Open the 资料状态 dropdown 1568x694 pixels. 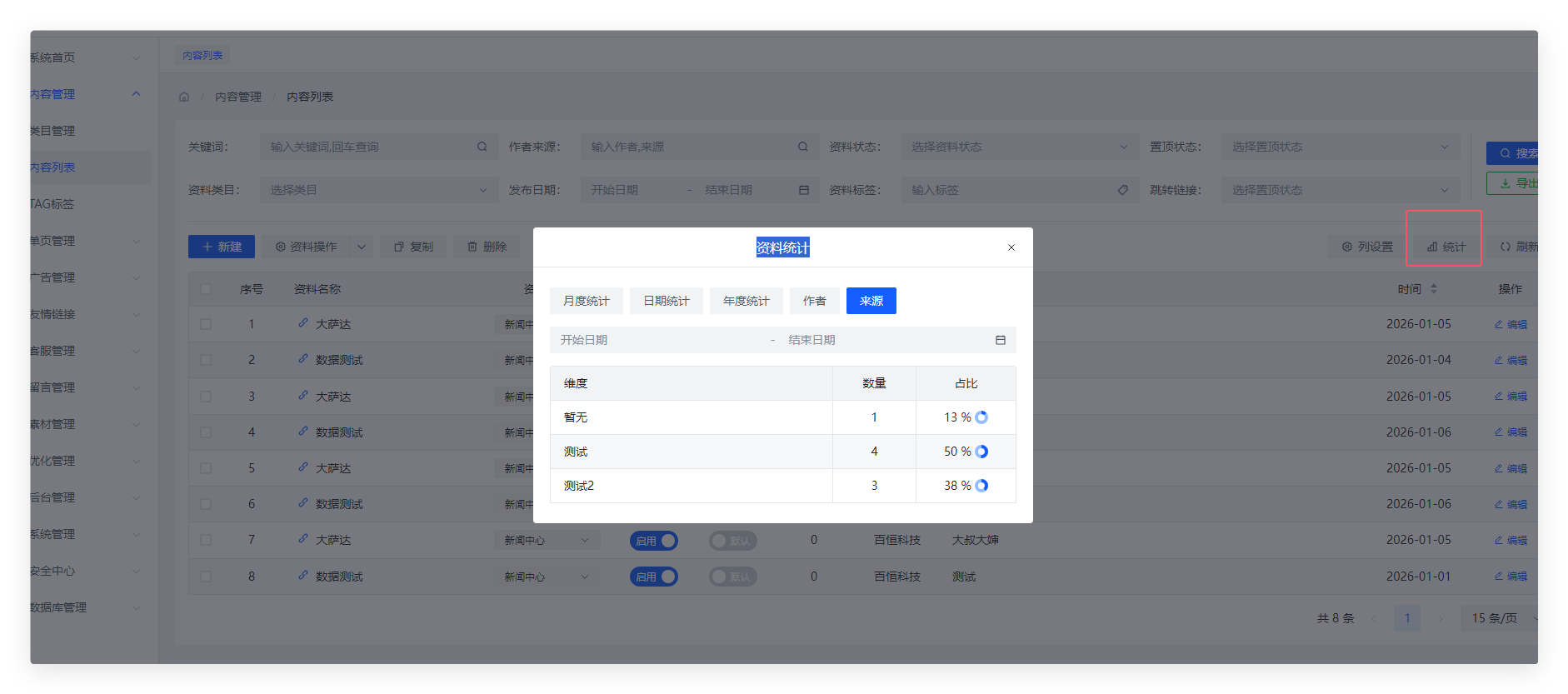pyautogui.click(x=1019, y=147)
